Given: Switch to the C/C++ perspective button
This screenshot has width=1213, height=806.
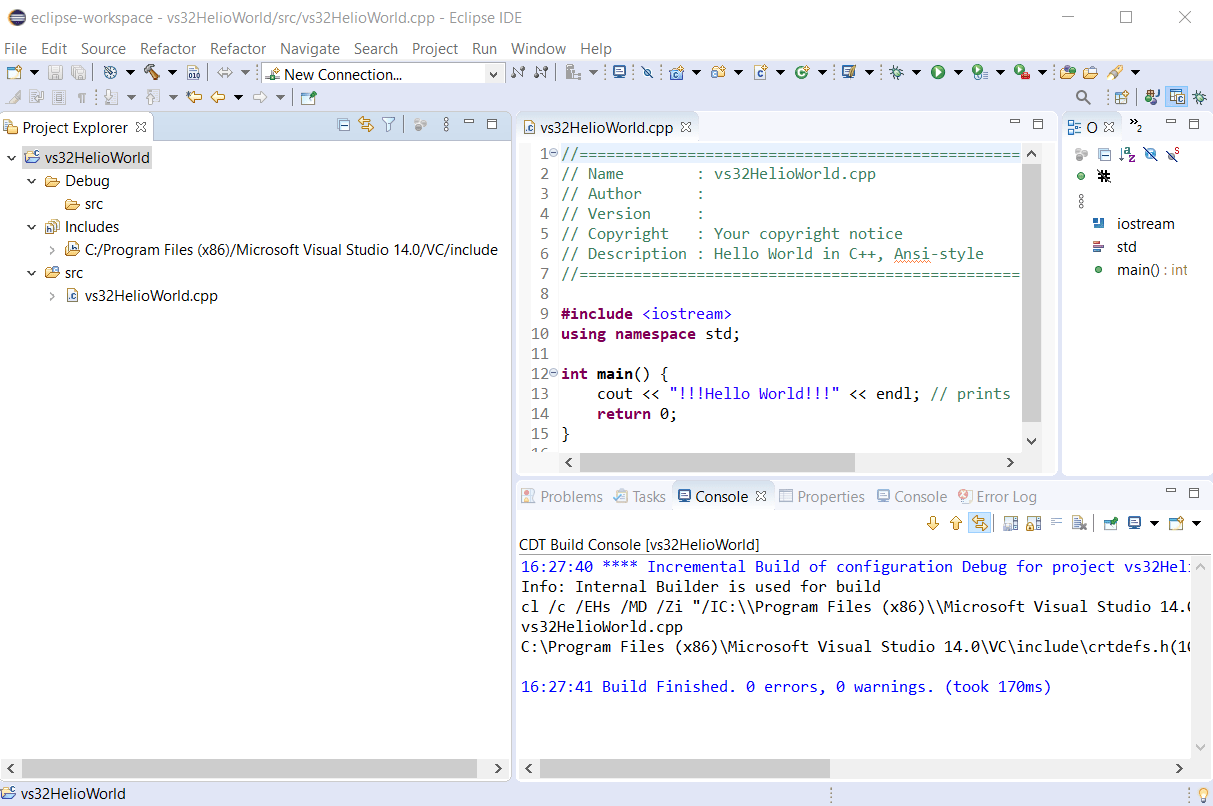Looking at the screenshot, I should 1177,97.
